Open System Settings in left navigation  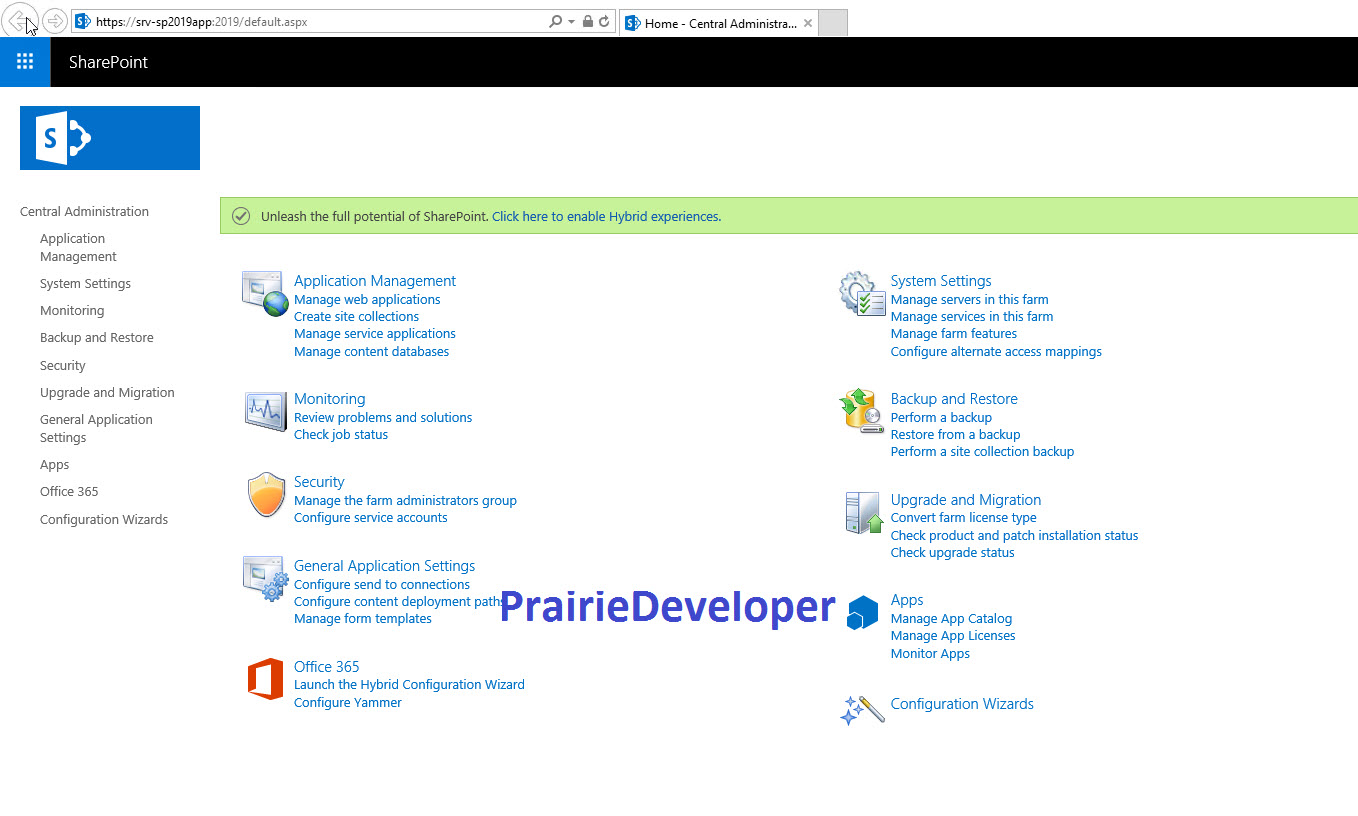(85, 284)
